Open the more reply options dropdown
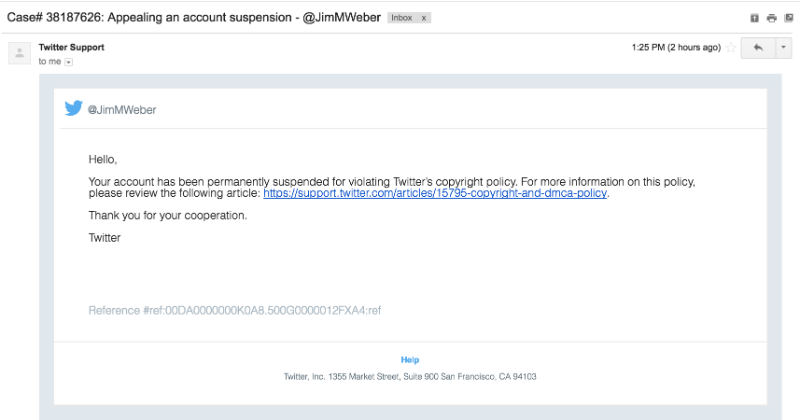Viewport: 800px width, 420px height. point(783,48)
